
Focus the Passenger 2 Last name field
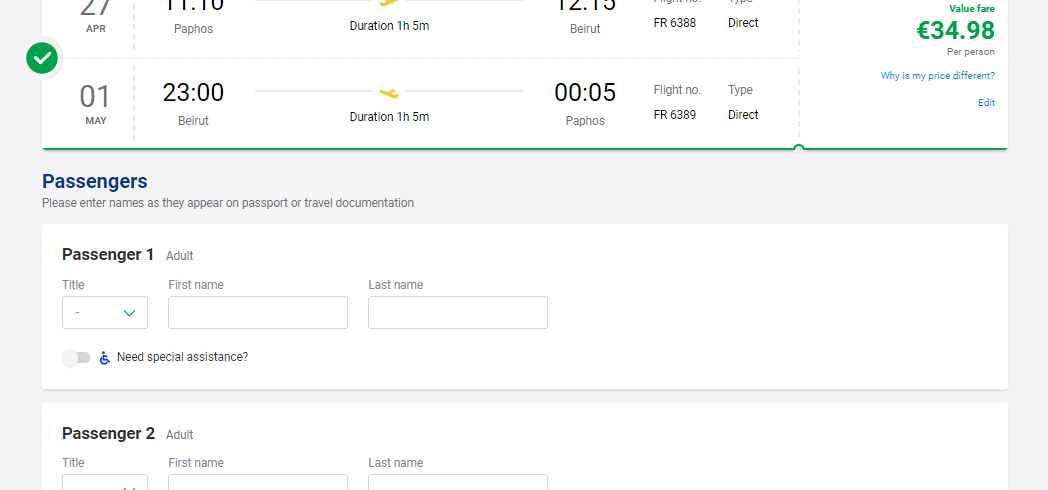click(458, 482)
